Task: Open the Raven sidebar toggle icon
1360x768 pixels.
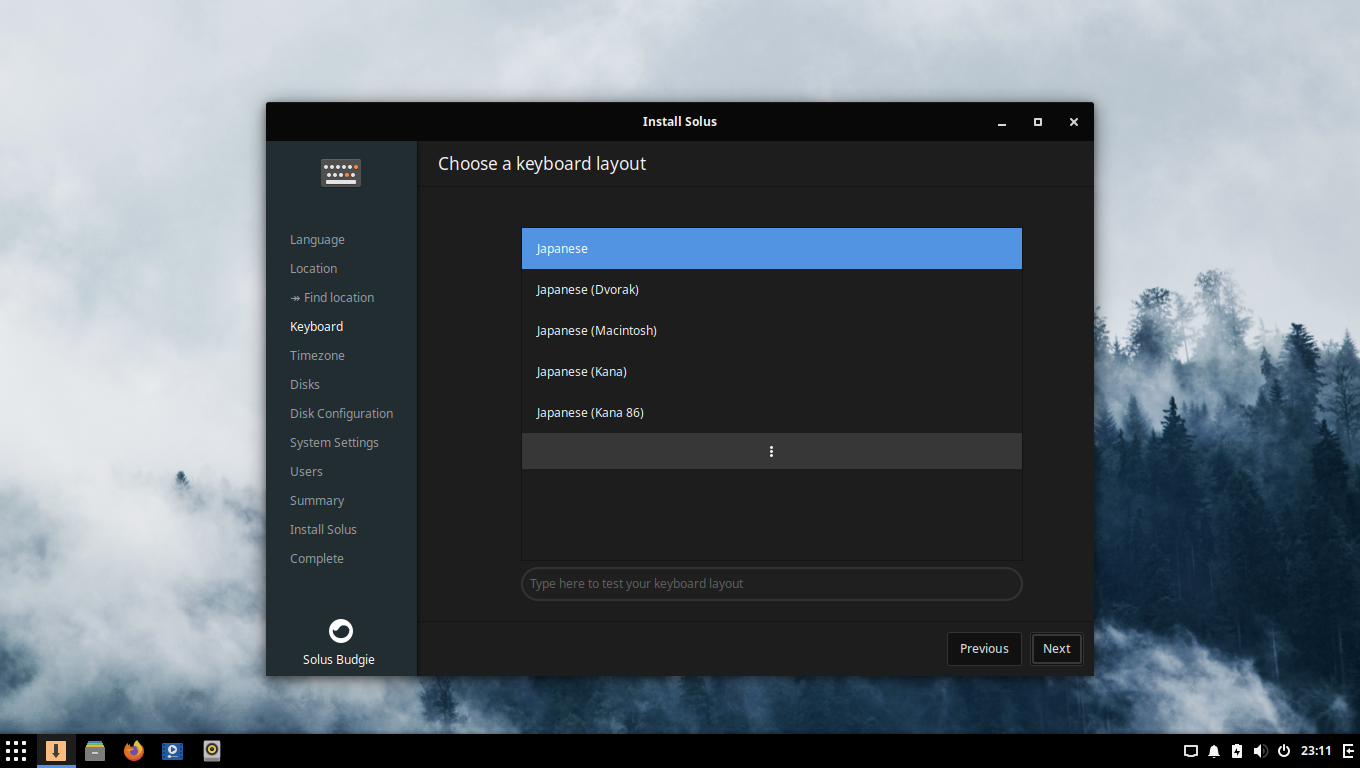Action: tap(1348, 751)
